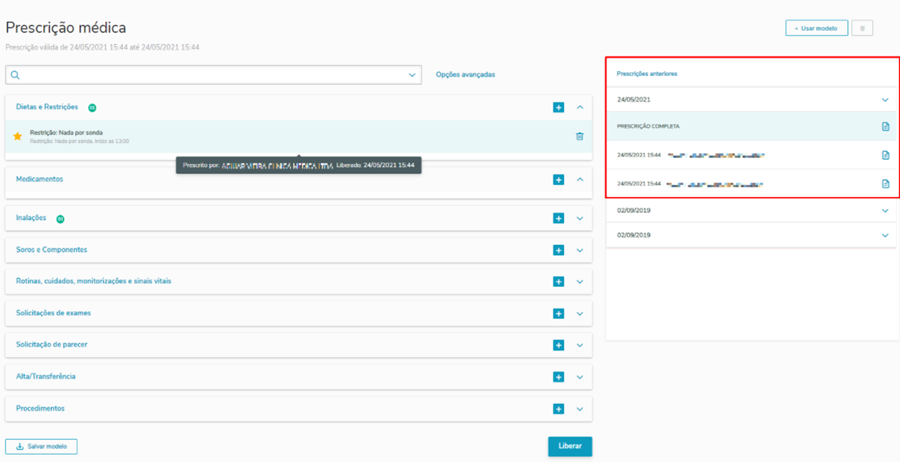
Task: Focus the prescription search input field
Action: coord(214,75)
